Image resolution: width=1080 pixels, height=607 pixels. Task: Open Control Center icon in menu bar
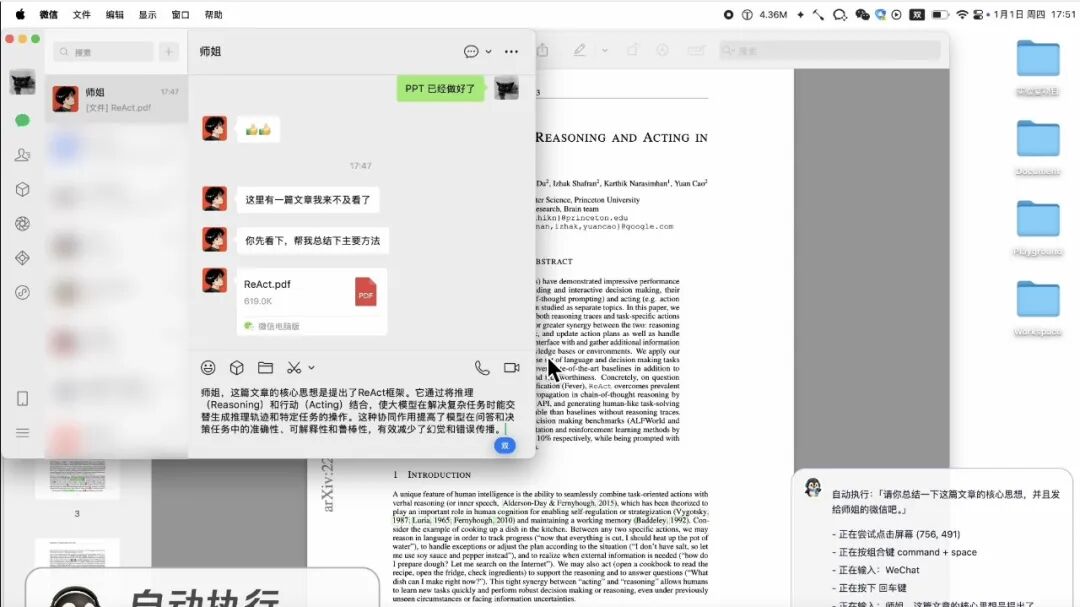point(978,14)
